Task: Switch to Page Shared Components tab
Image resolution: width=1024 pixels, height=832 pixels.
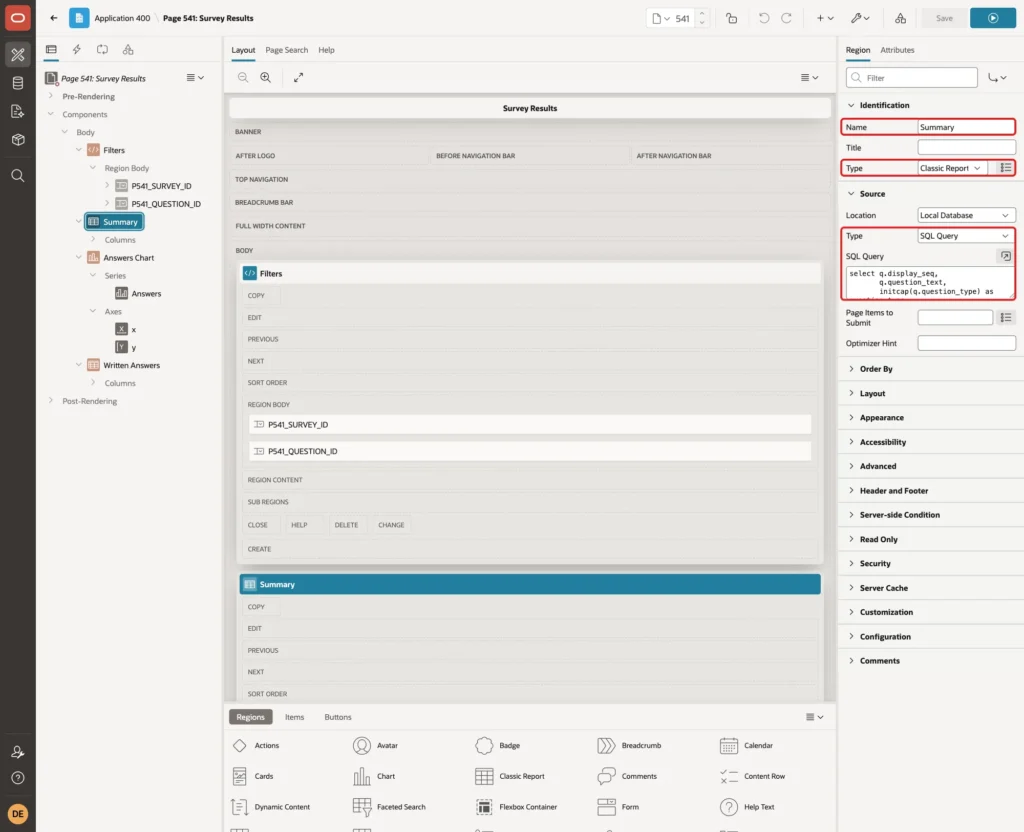Action: [x=128, y=50]
